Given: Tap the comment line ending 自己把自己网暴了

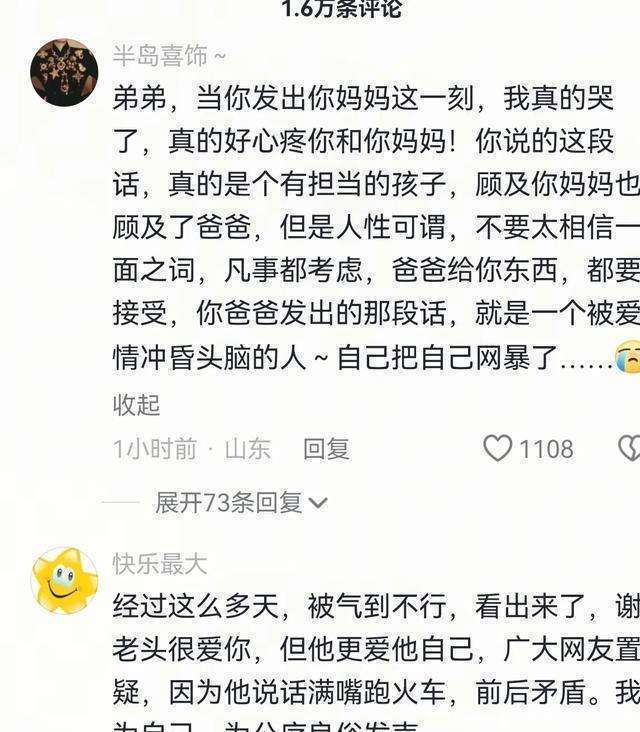Looking at the screenshot, I should [376, 357].
